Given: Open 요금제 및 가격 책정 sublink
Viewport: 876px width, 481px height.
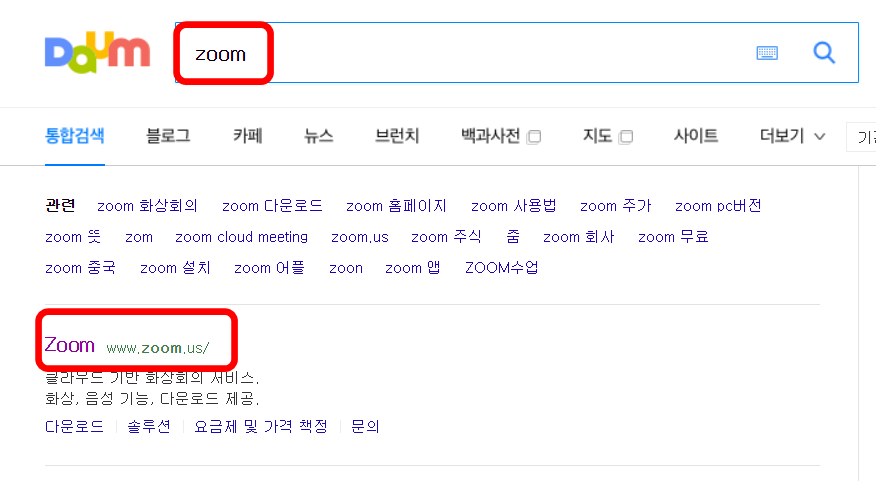Looking at the screenshot, I should tap(261, 427).
